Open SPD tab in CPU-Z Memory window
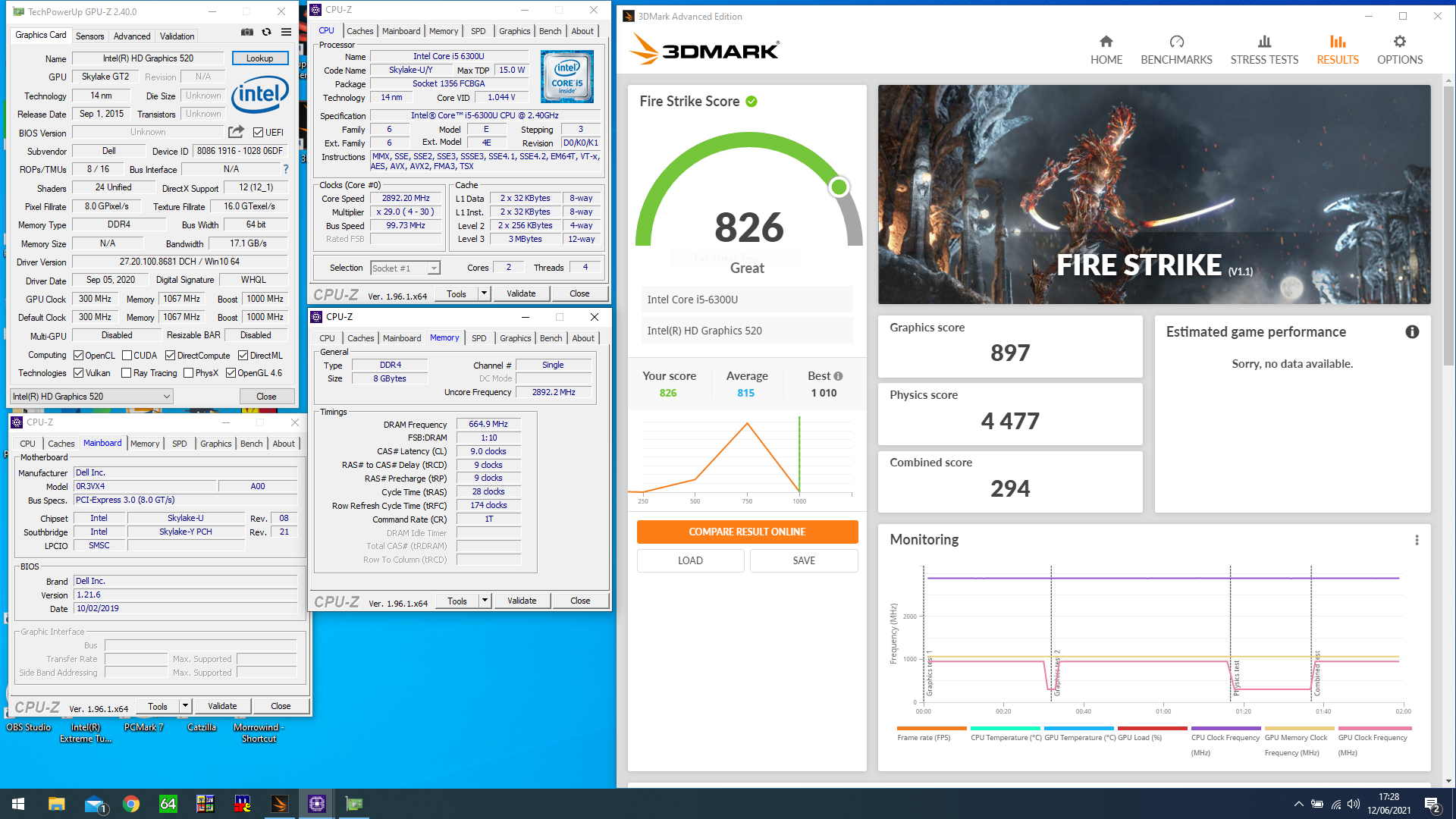Viewport: 1456px width, 819px height. pos(479,338)
